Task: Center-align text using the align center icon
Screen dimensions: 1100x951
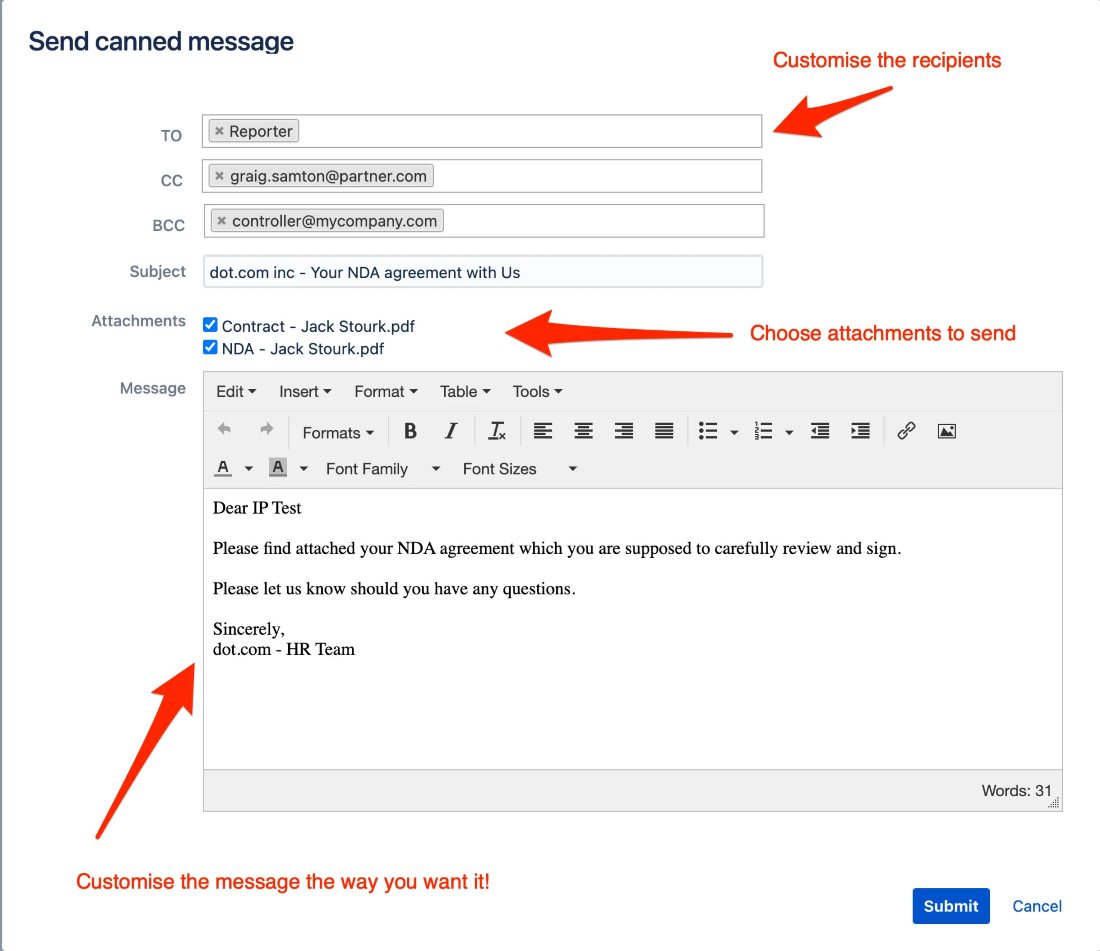Action: coord(583,431)
